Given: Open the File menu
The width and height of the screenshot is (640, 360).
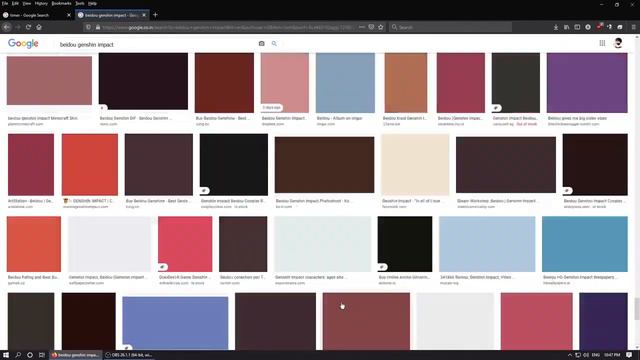Looking at the screenshot, I should point(5,3).
